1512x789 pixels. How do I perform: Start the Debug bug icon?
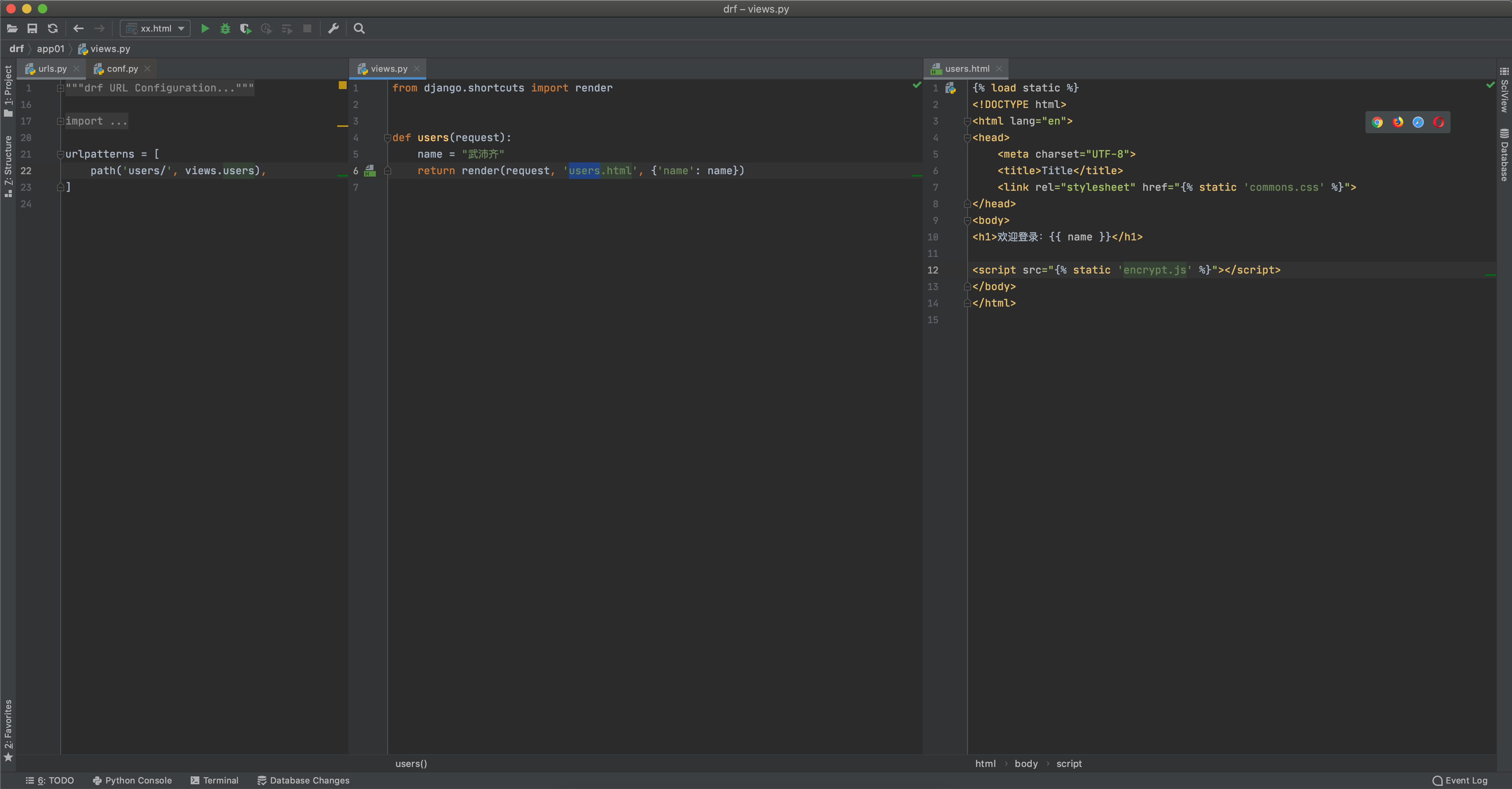click(225, 28)
